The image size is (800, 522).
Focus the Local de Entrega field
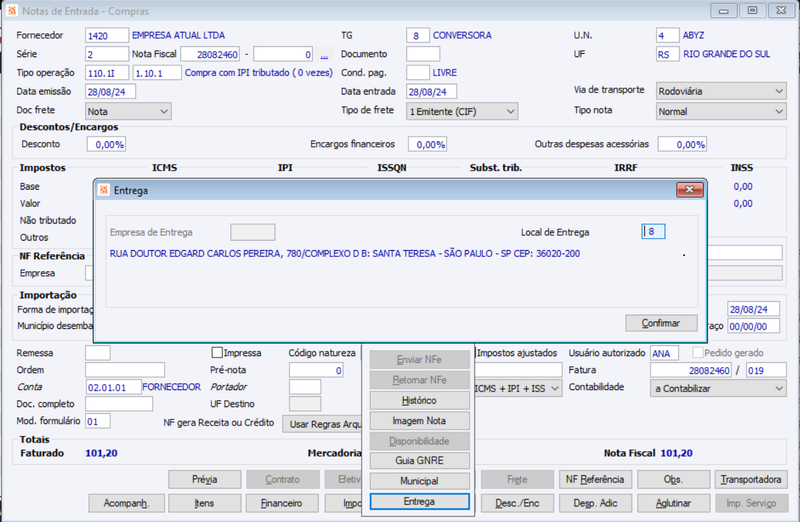click(x=654, y=232)
